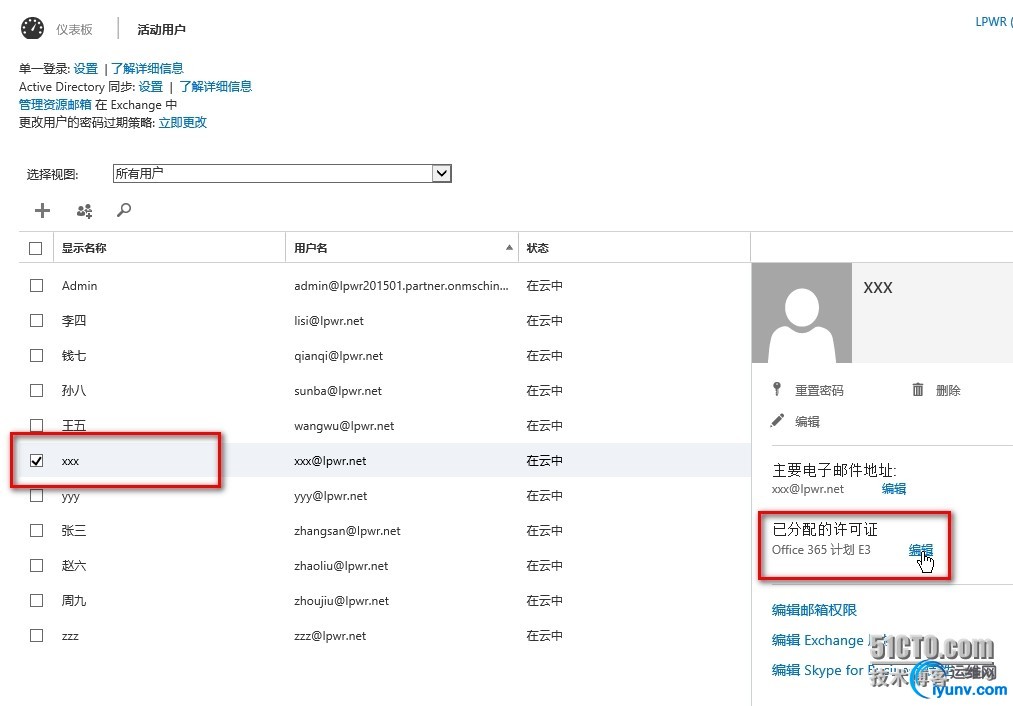Open the 仪表板 tab
Screen dimensions: 1013x706
click(x=74, y=30)
